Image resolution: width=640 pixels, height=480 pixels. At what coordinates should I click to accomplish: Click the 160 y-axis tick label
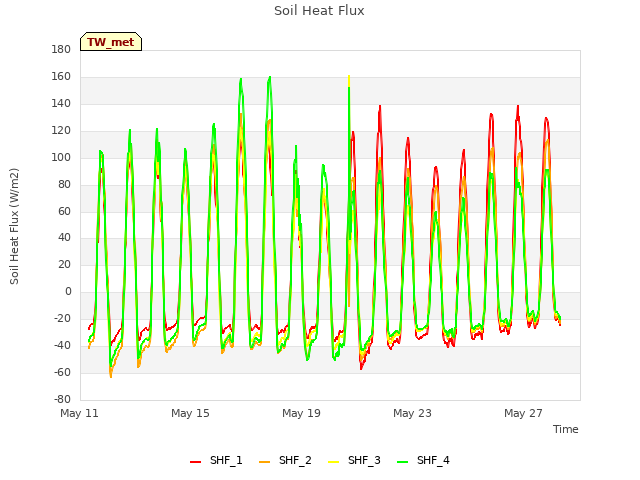(x=61, y=76)
